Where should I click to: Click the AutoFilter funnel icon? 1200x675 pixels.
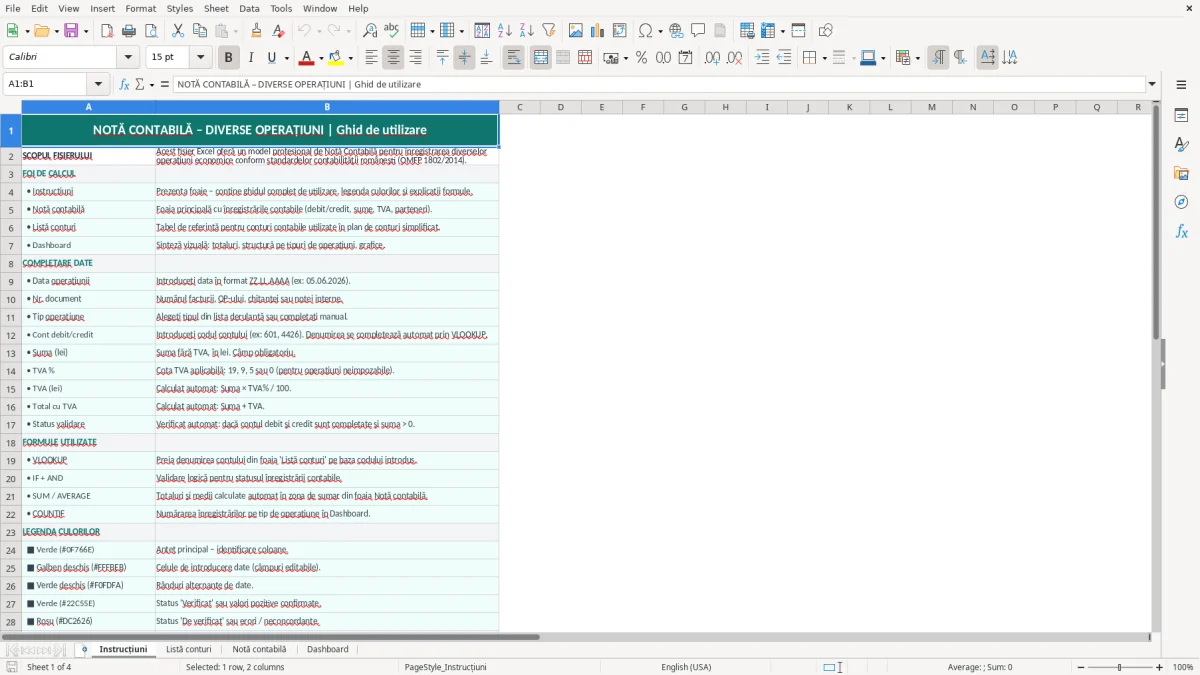(x=548, y=31)
